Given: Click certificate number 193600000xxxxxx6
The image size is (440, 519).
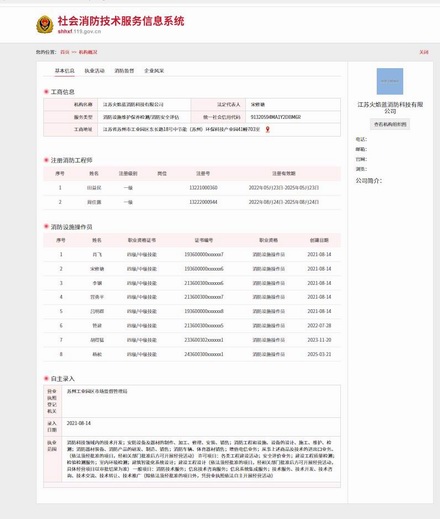Looking at the screenshot, I should 204,269.
